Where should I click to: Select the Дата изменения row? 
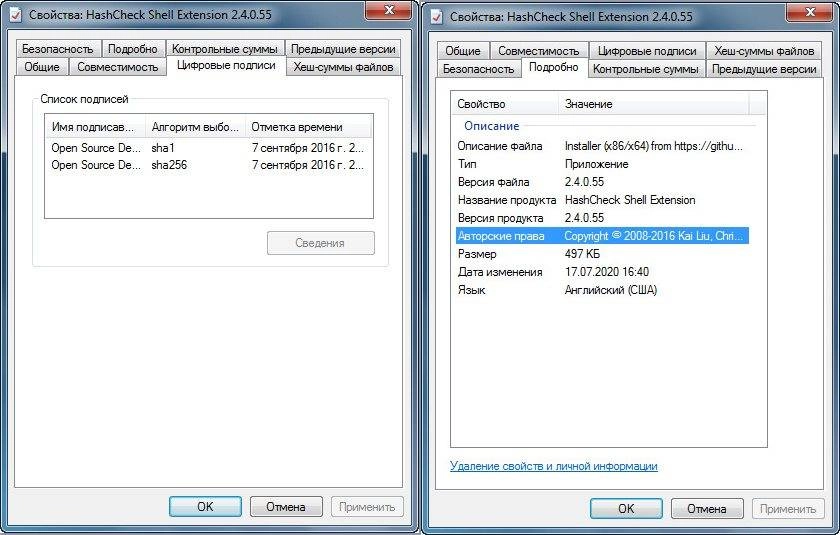(602, 272)
